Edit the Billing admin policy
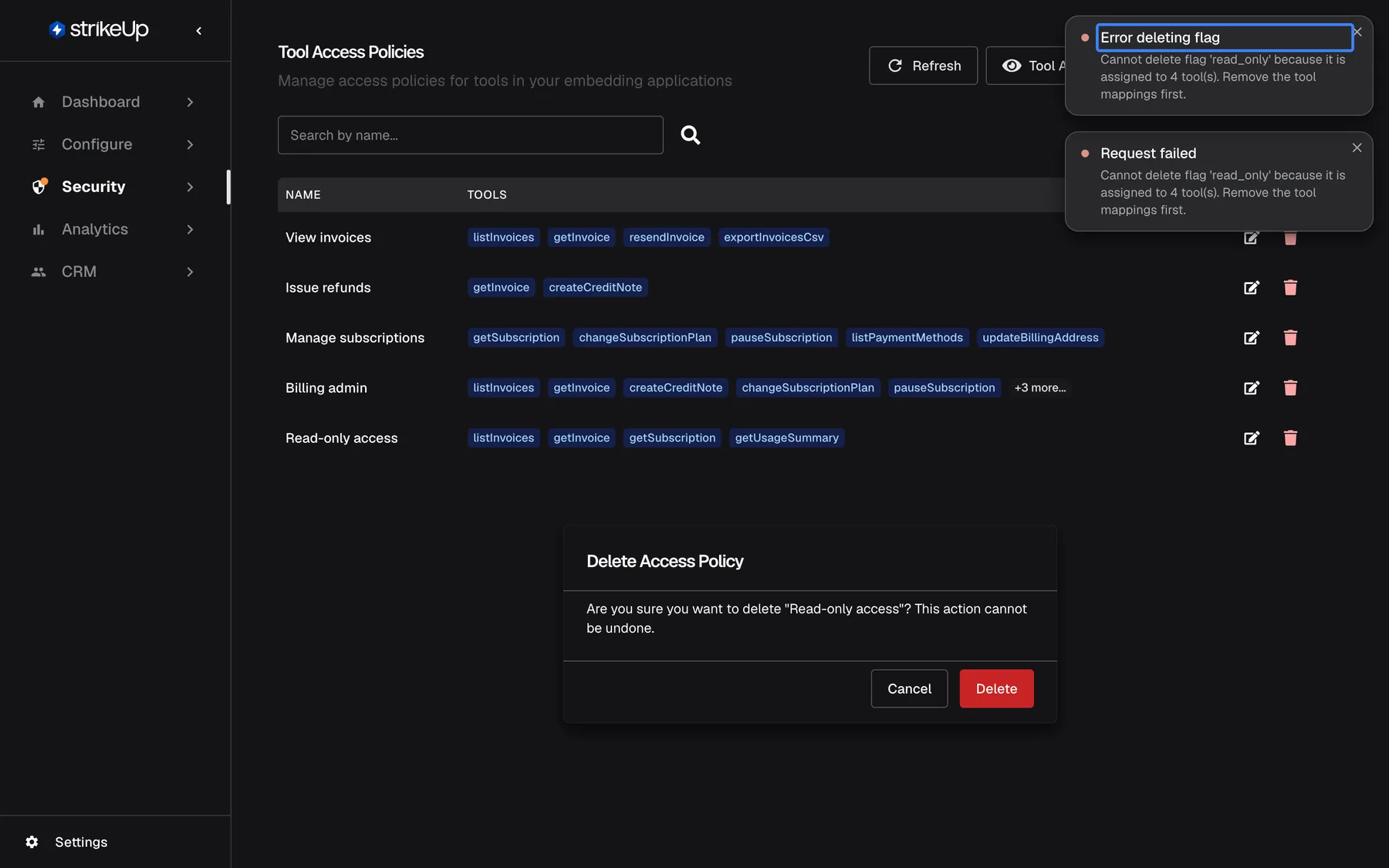1389x868 pixels. point(1252,388)
